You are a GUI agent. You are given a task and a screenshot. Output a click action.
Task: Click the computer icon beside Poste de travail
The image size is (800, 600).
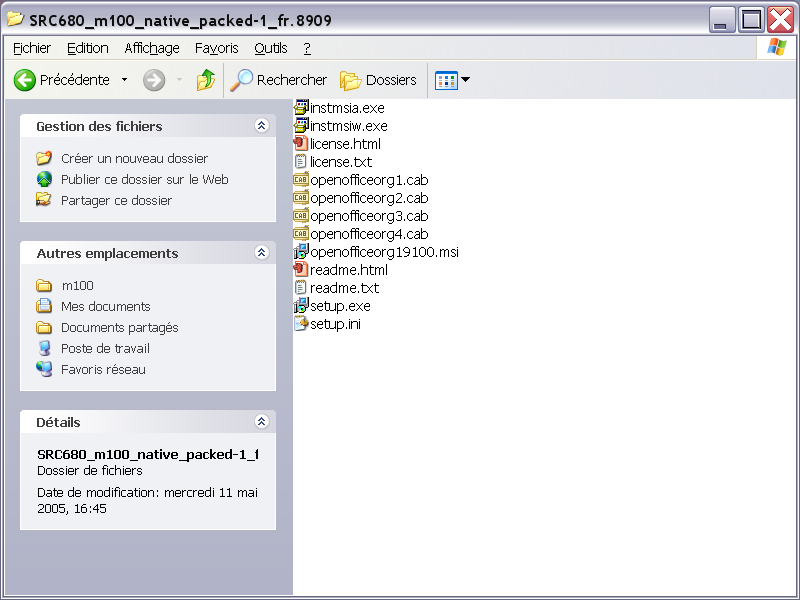click(x=44, y=348)
